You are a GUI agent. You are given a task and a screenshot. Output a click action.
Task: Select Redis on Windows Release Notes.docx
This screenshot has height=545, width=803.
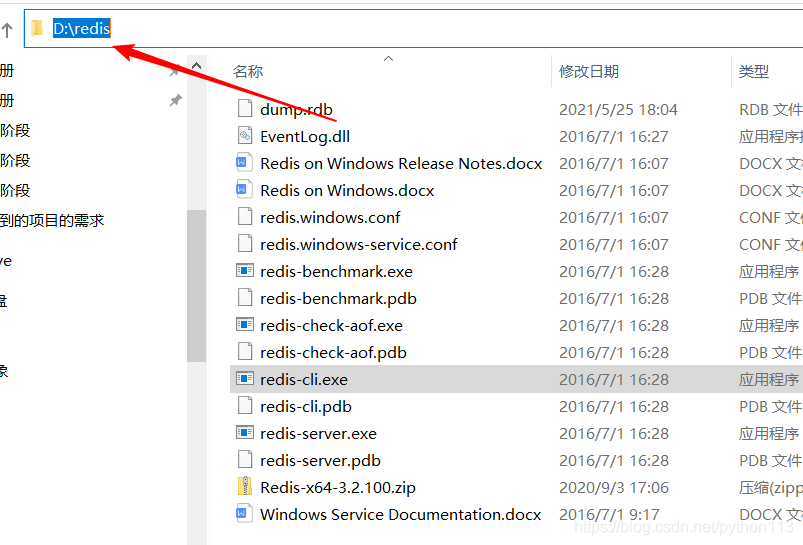(401, 163)
